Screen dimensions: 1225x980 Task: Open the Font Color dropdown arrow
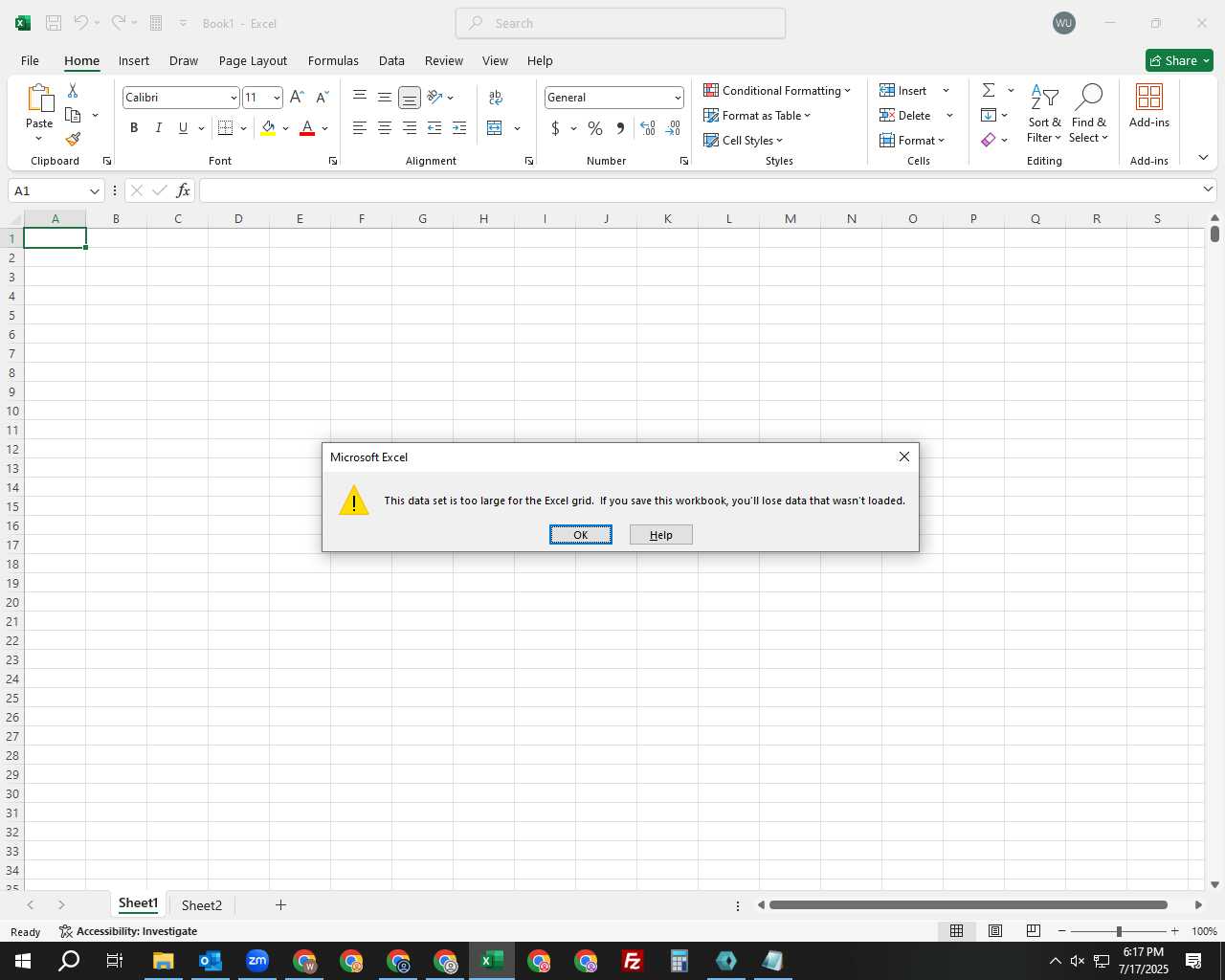point(325,128)
